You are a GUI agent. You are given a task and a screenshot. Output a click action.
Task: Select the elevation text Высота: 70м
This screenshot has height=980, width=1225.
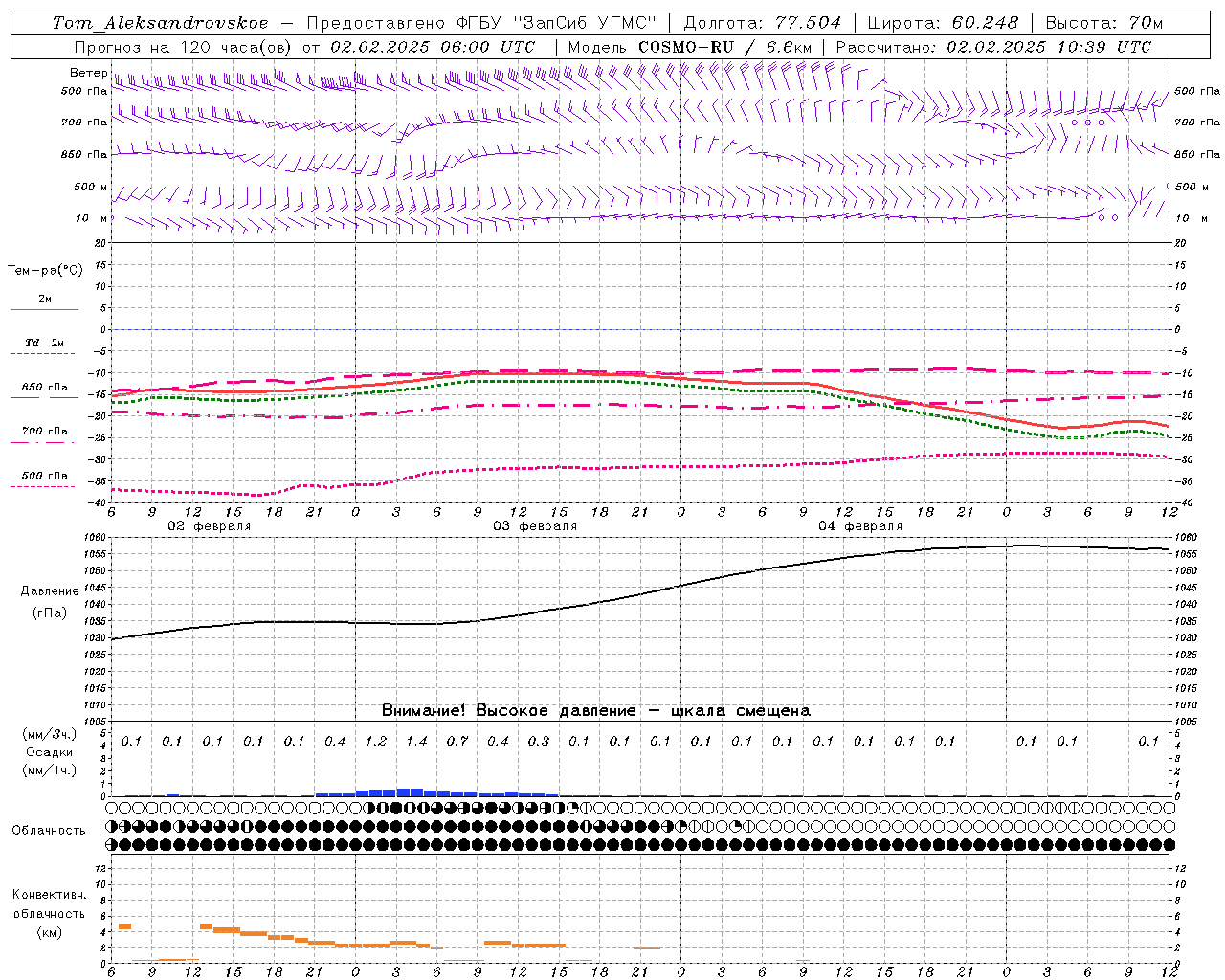click(1104, 23)
